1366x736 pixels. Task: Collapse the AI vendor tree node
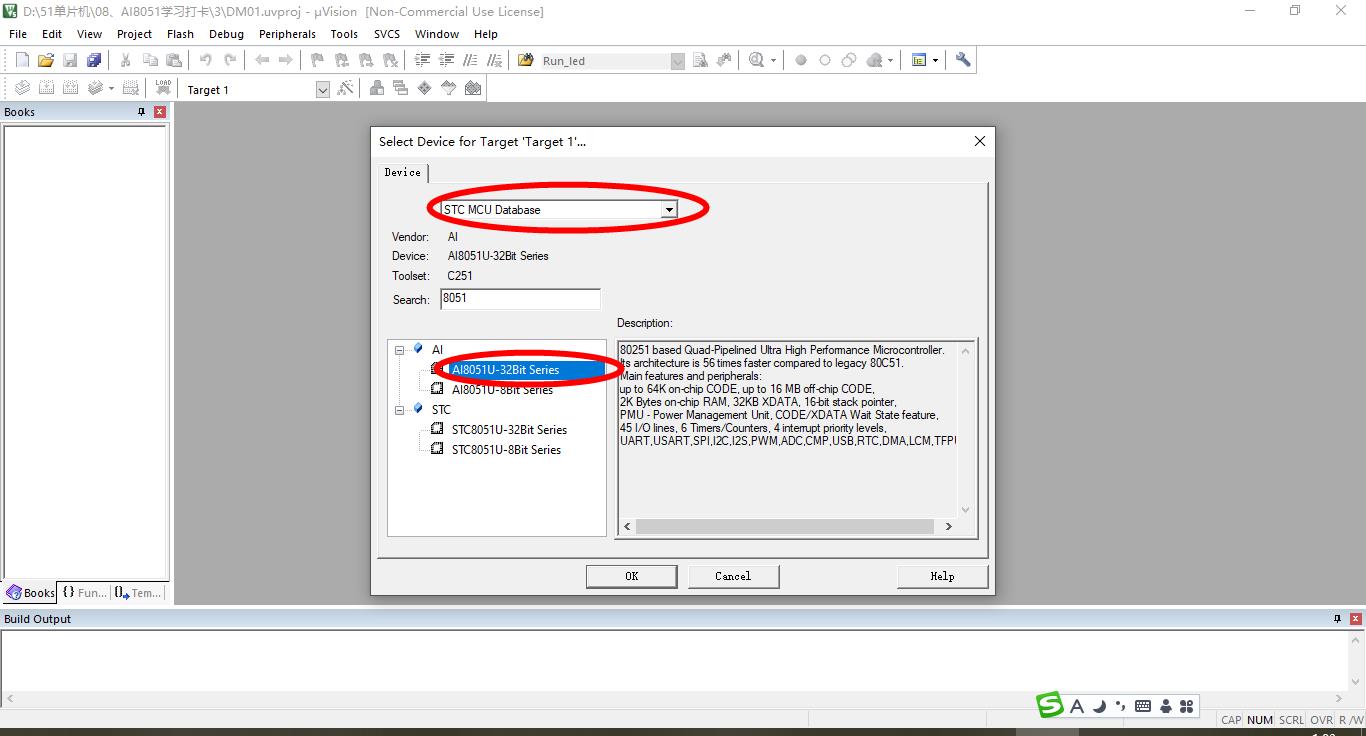click(400, 350)
